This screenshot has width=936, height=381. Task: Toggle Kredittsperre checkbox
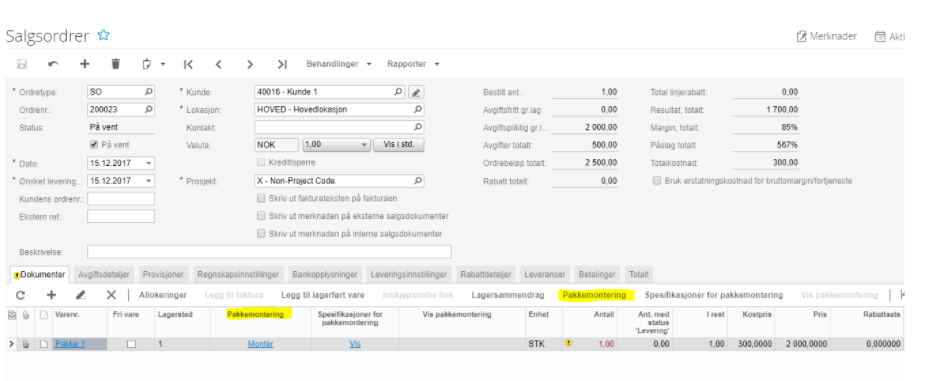click(261, 162)
